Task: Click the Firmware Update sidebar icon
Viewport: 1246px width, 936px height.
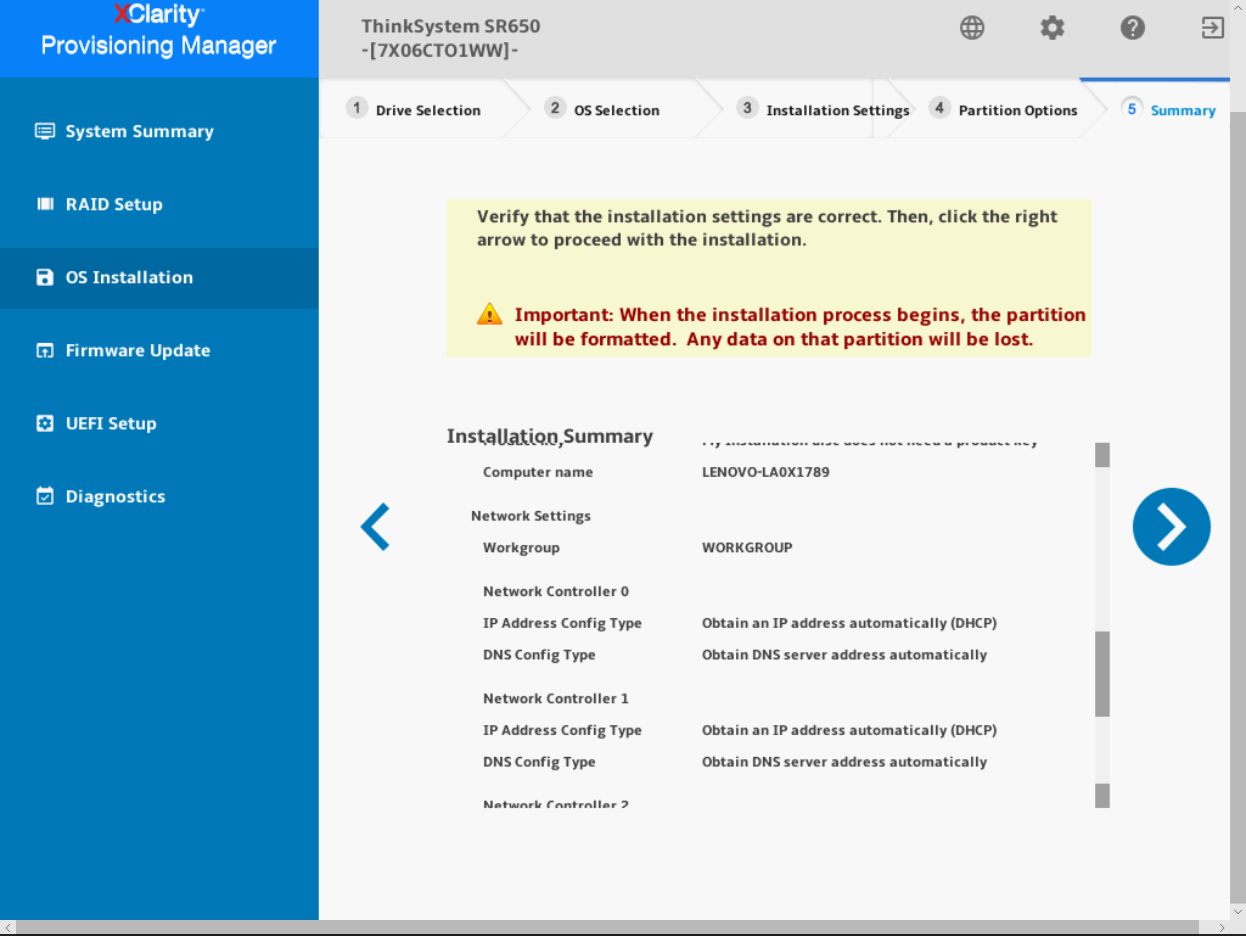Action: [45, 350]
